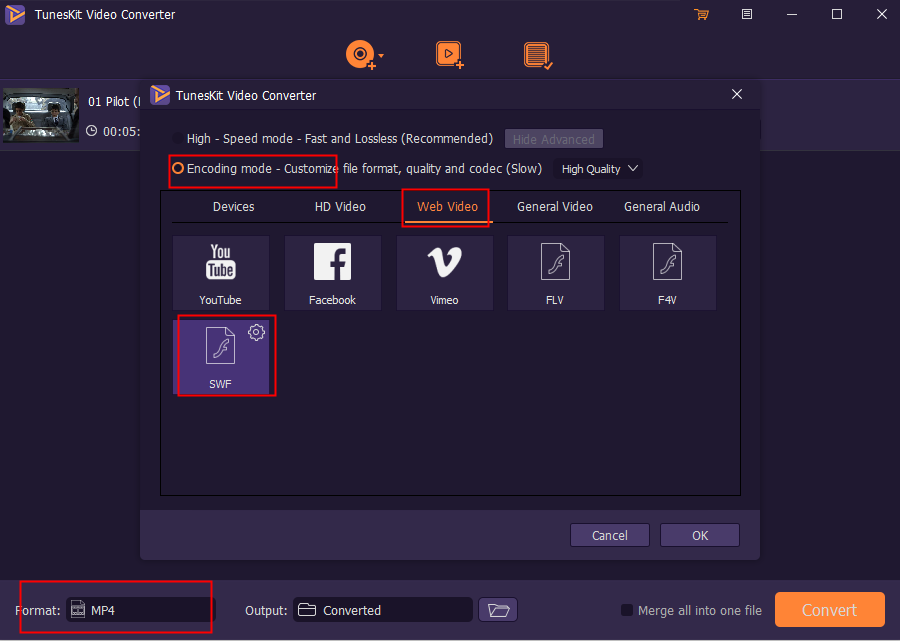Start conversion with Convert button
The width and height of the screenshot is (900, 641).
pyautogui.click(x=829, y=609)
